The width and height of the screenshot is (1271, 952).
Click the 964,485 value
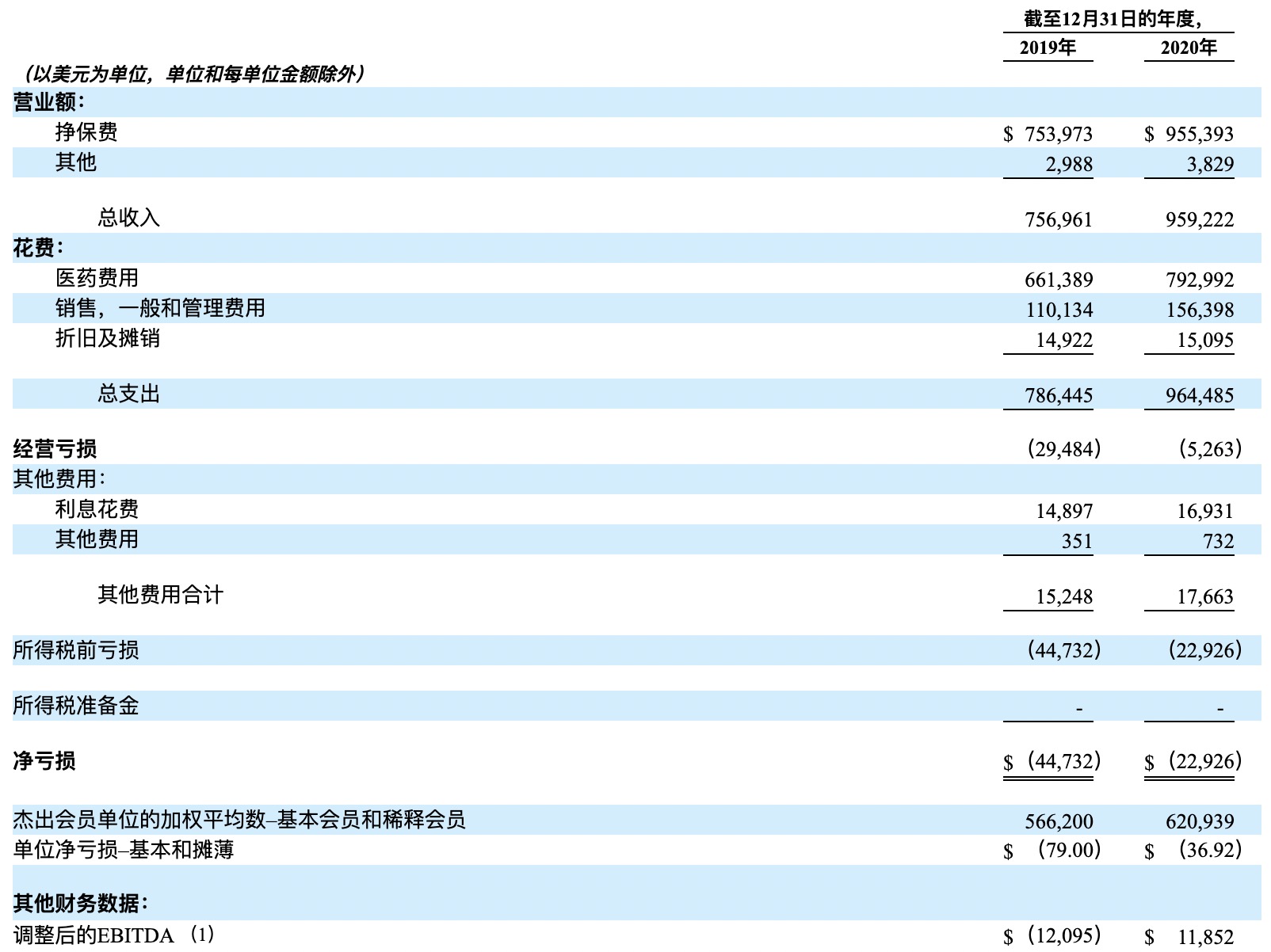1200,395
